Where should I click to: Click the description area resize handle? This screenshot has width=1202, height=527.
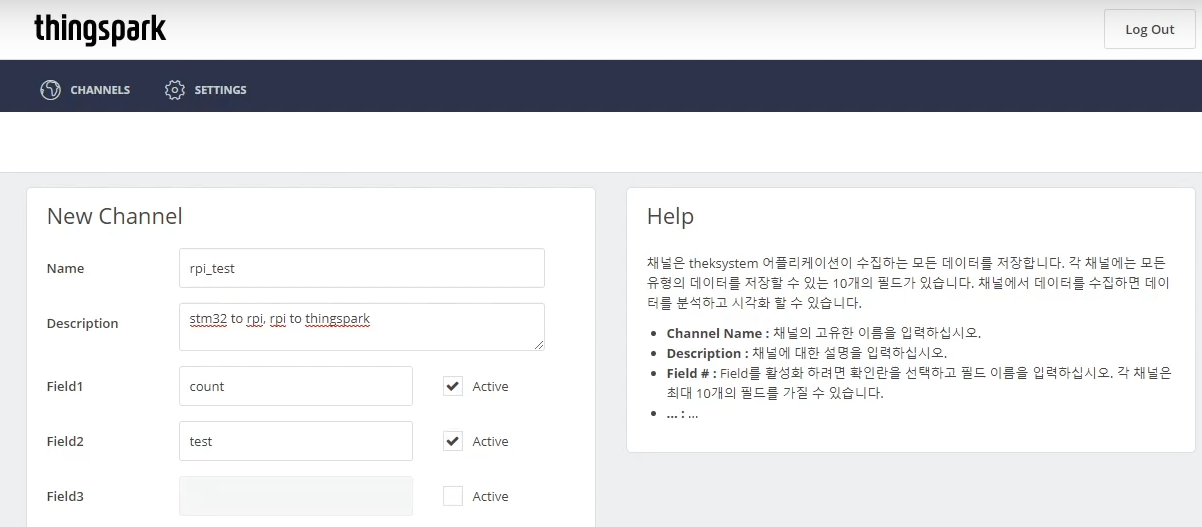tap(538, 345)
